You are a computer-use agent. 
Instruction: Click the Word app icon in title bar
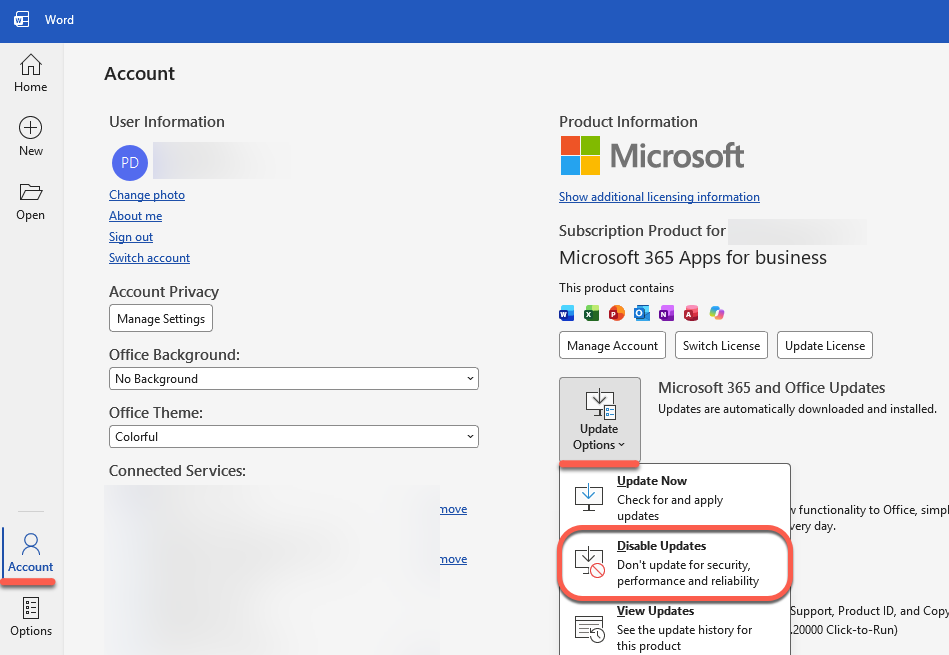(x=22, y=19)
